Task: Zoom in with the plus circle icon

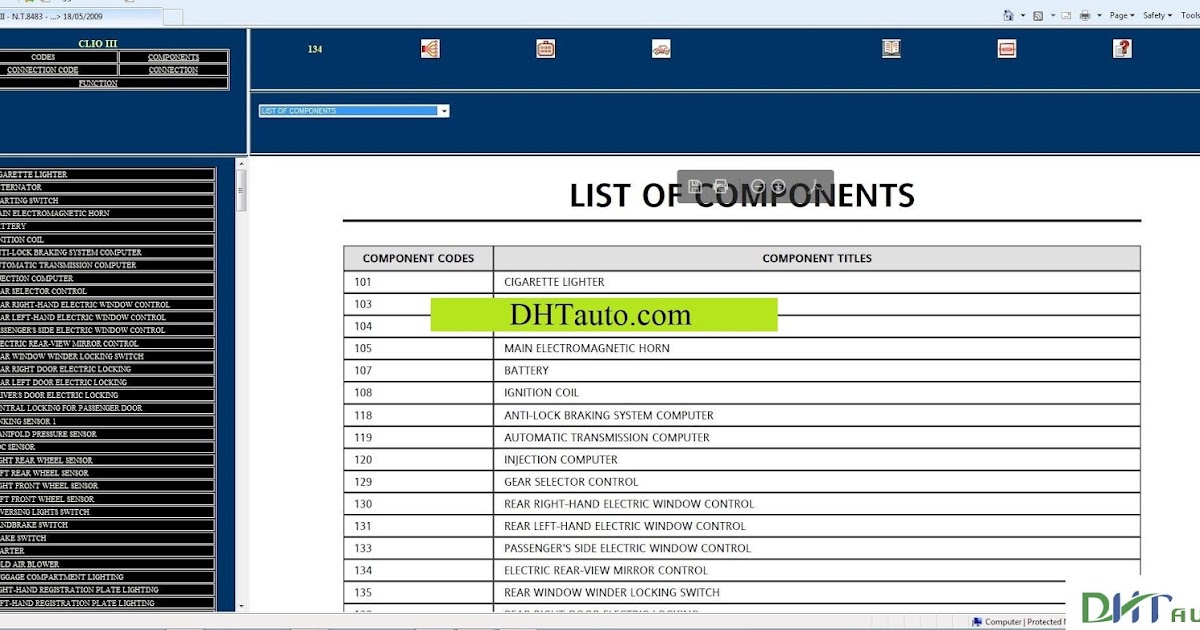Action: pyautogui.click(x=778, y=186)
